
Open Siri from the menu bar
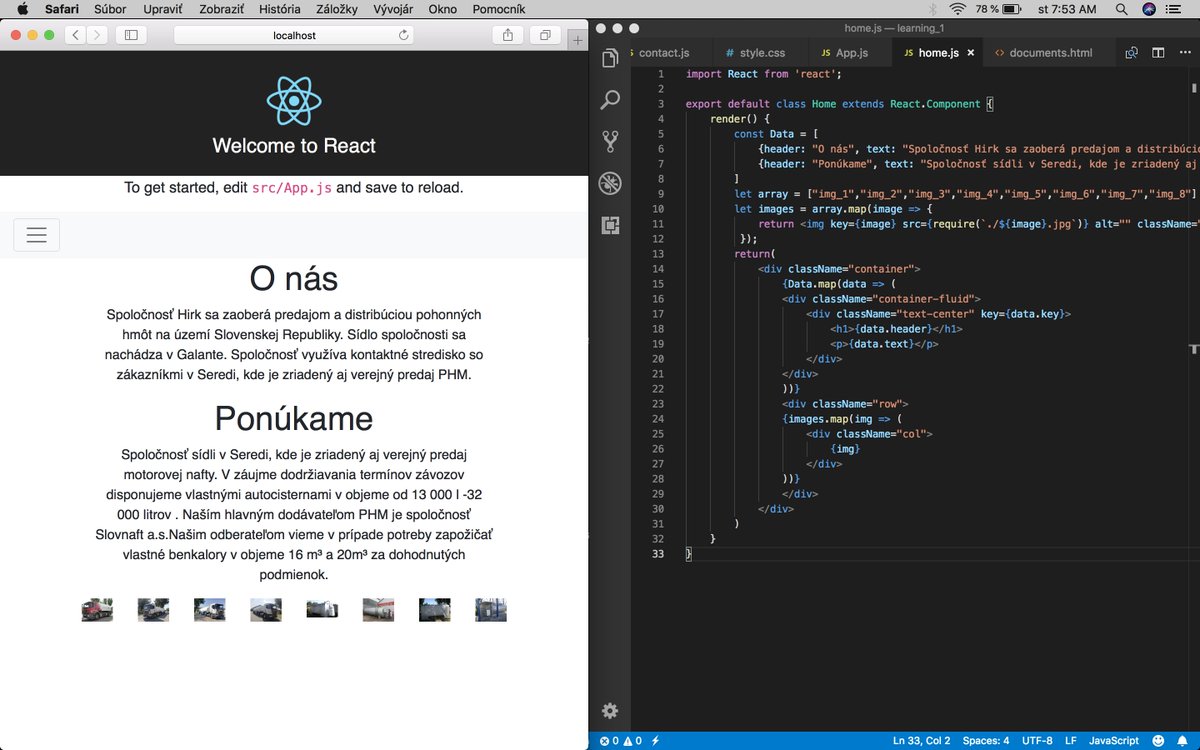[x=1149, y=9]
